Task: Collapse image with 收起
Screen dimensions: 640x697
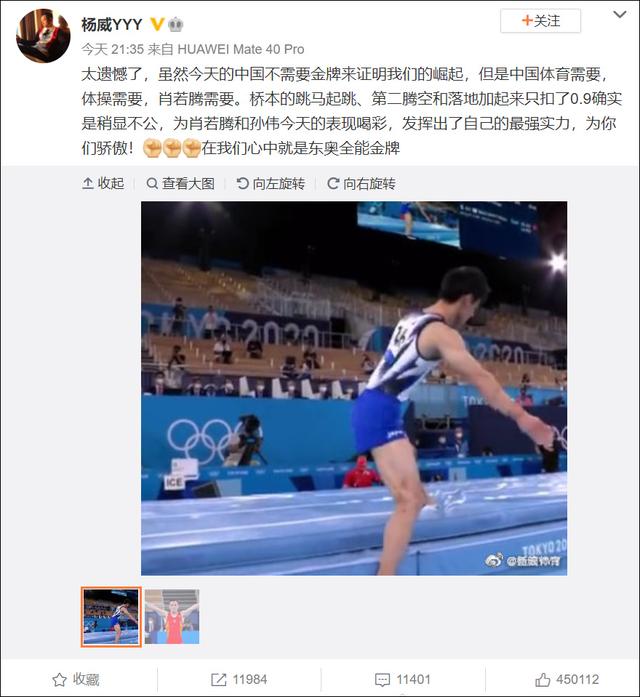Action: pos(103,183)
